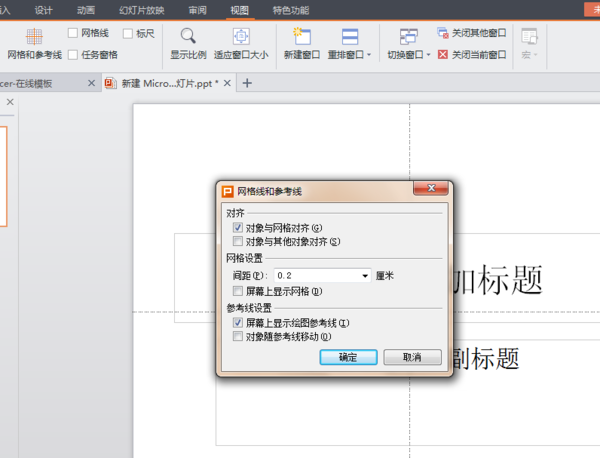
Task: Open Grid and Guides (网格和参考线) icon
Action: (34, 36)
